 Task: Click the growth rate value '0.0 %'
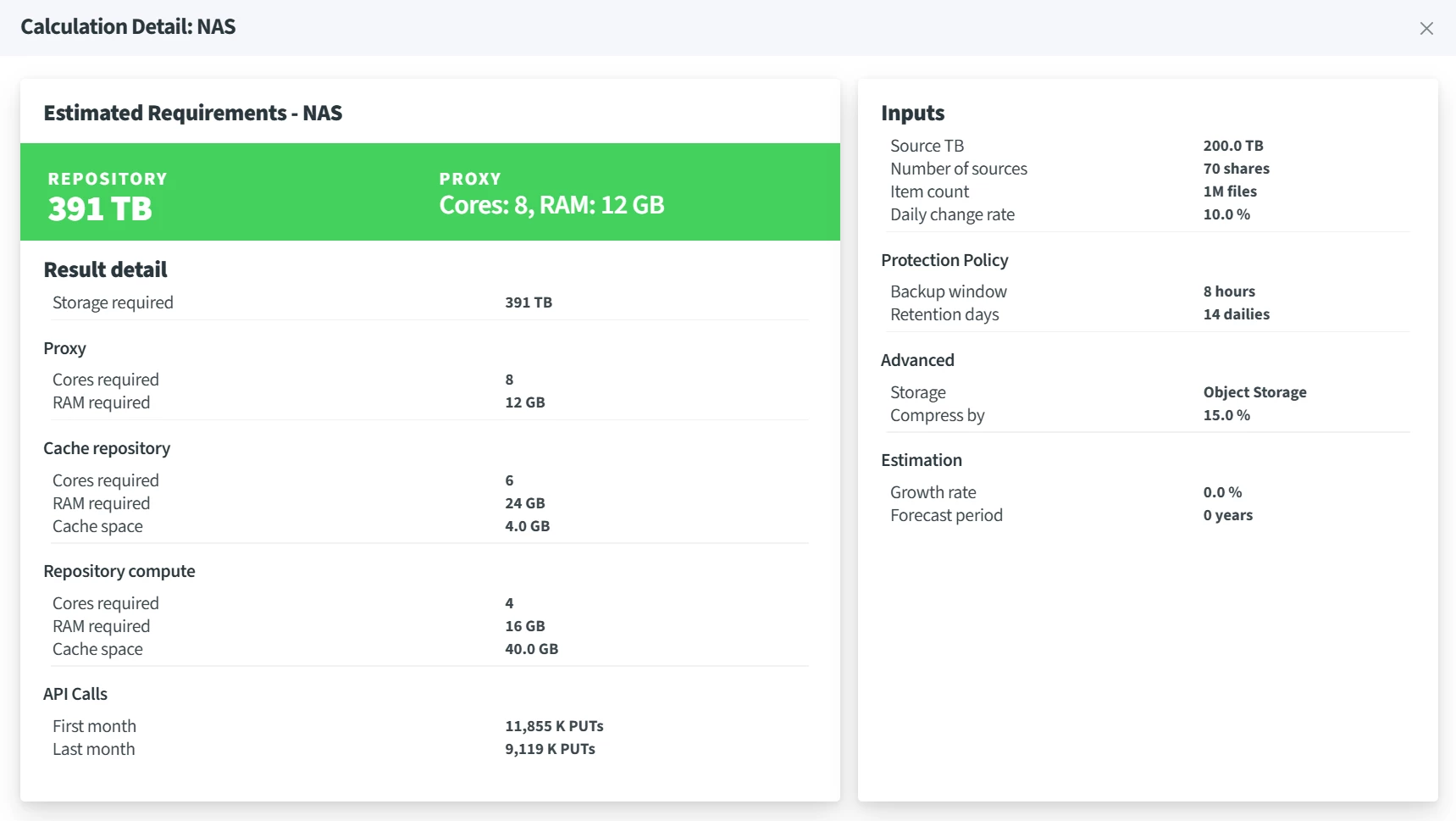(x=1222, y=492)
